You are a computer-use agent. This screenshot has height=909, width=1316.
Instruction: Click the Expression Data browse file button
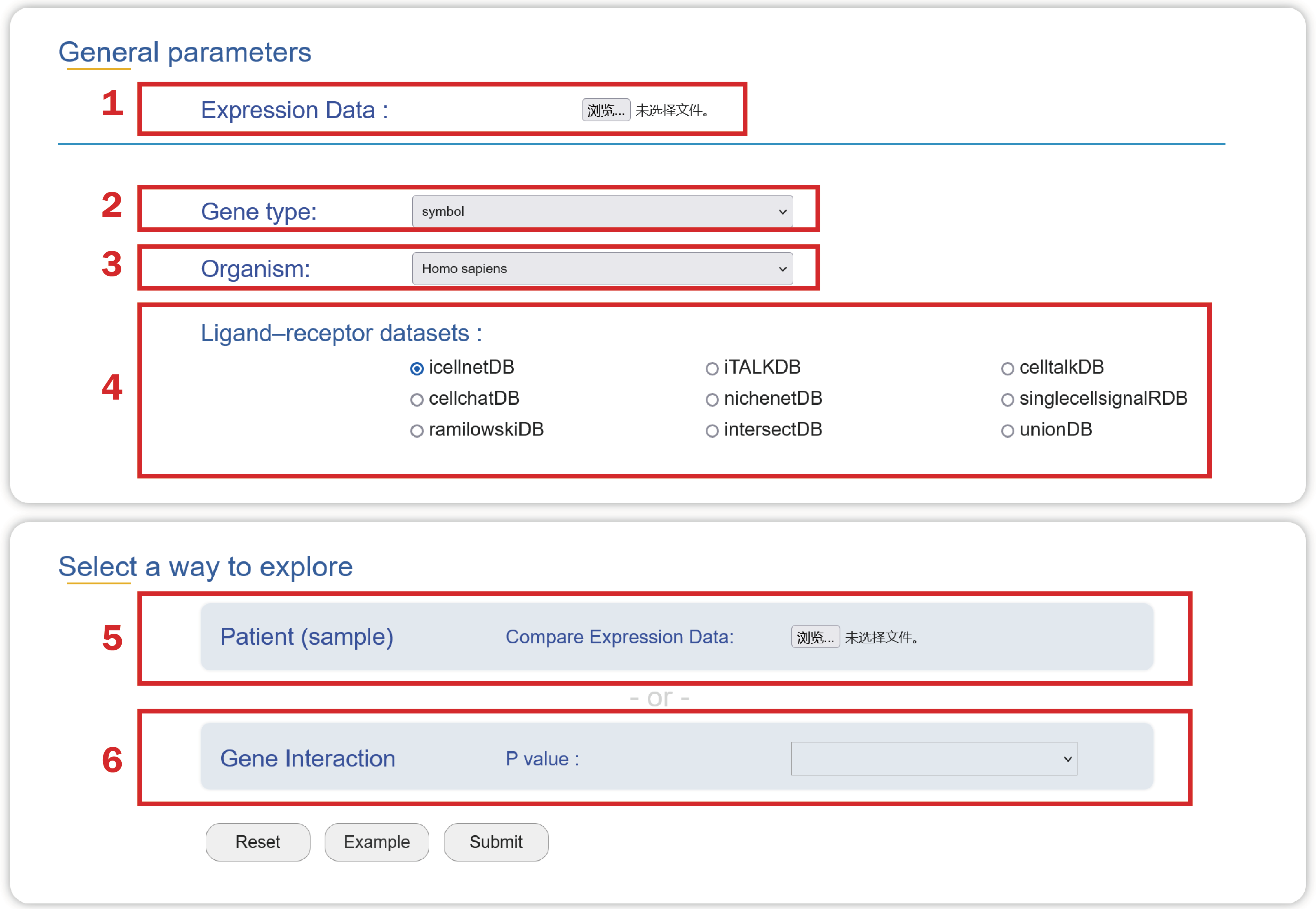(606, 110)
